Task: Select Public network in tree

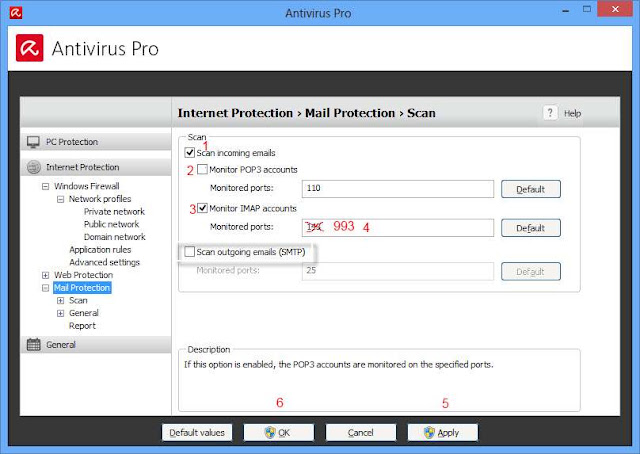Action: click(x=111, y=224)
